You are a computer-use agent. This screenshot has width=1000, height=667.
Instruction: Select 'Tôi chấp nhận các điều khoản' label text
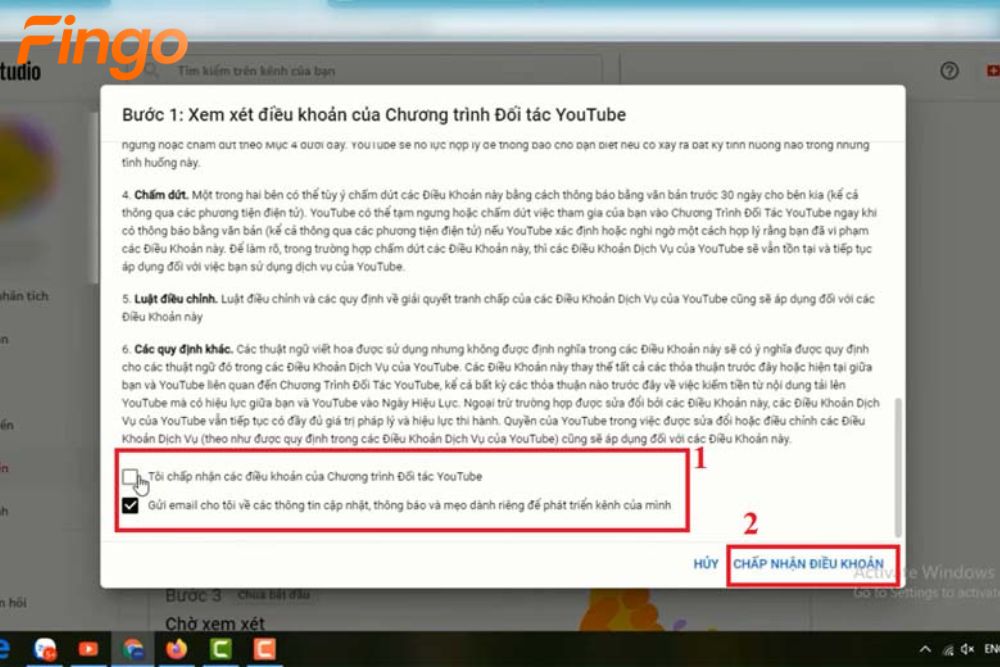click(315, 476)
